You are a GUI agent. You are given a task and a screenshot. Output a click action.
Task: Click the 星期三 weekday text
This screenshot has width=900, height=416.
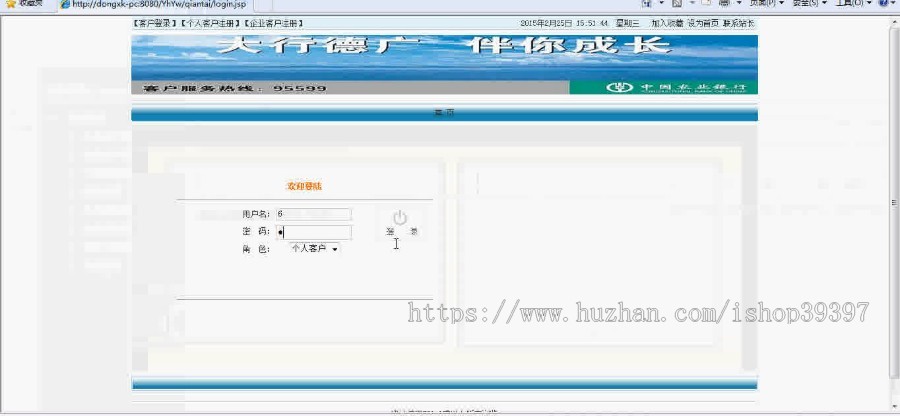pos(627,24)
